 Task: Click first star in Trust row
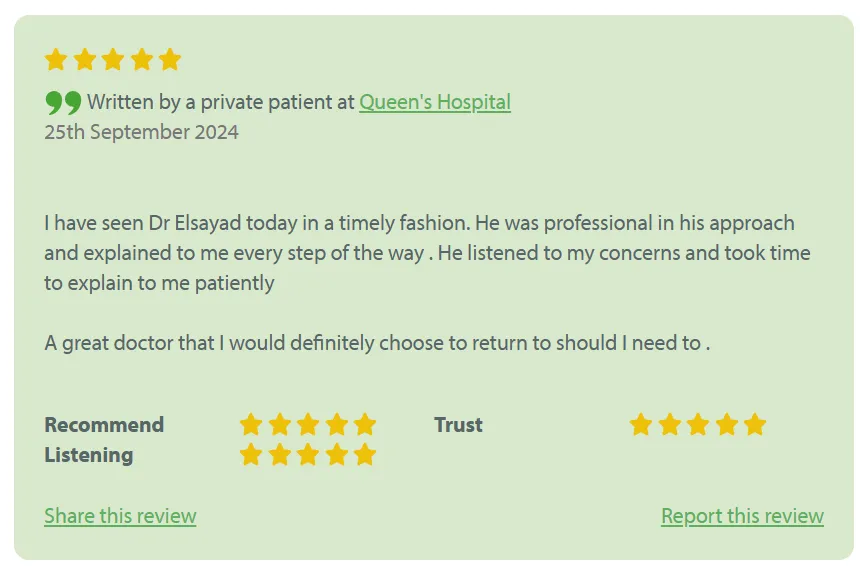coord(641,425)
